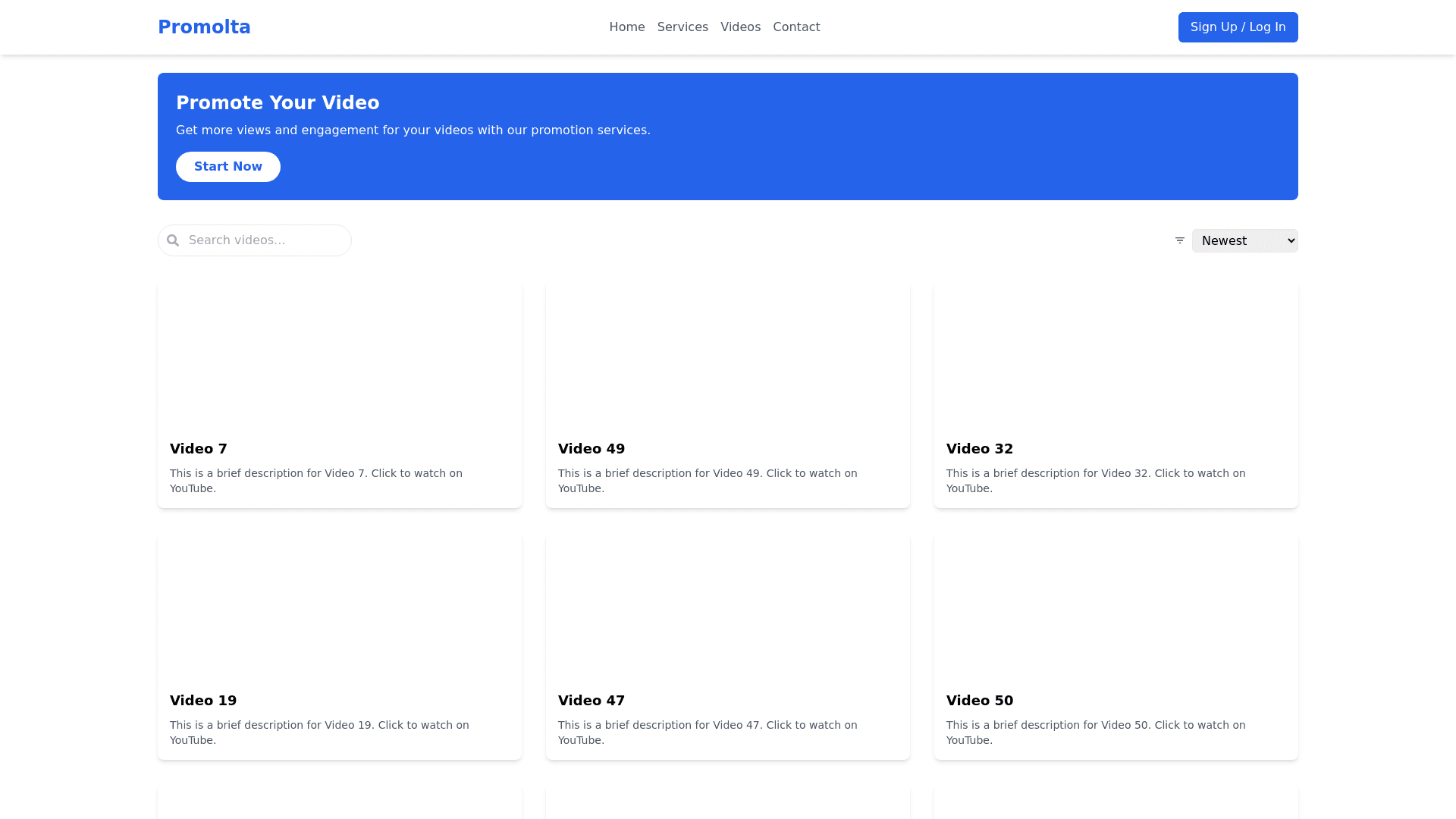The image size is (1456, 819).
Task: Open the Video 49 thumbnail
Action: (727, 354)
